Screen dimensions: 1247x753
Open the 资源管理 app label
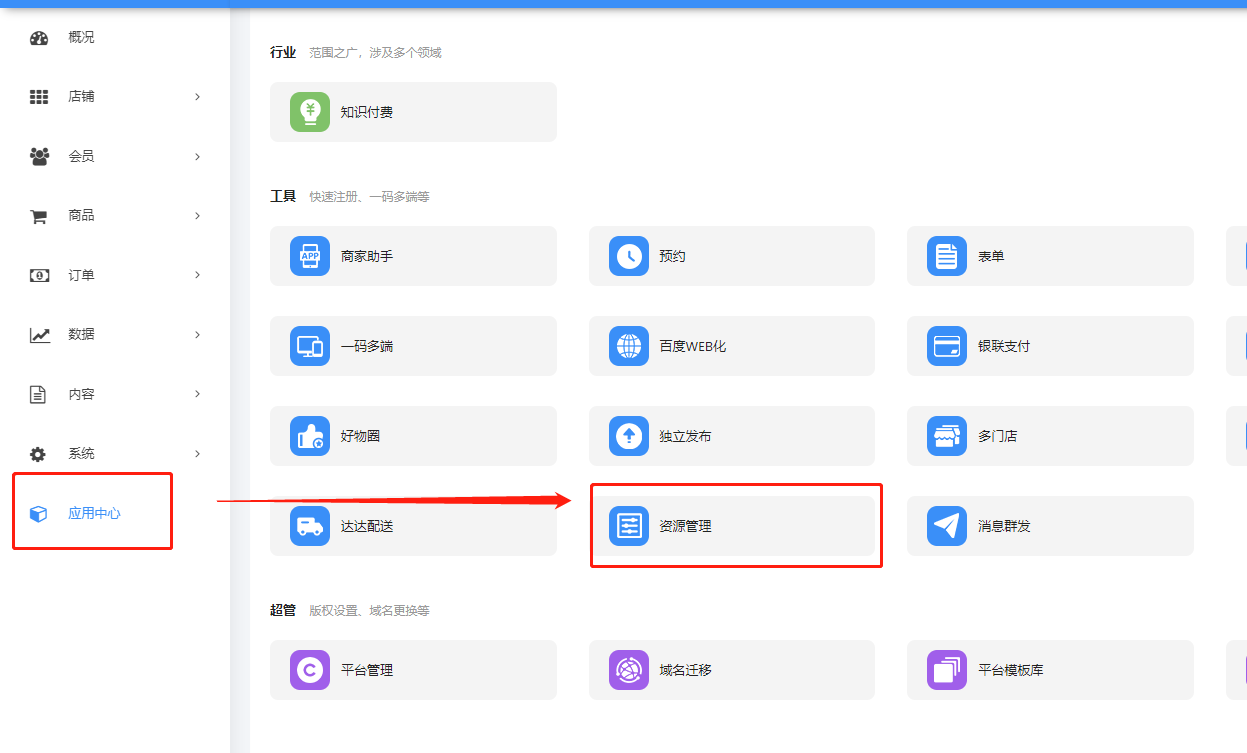[685, 526]
